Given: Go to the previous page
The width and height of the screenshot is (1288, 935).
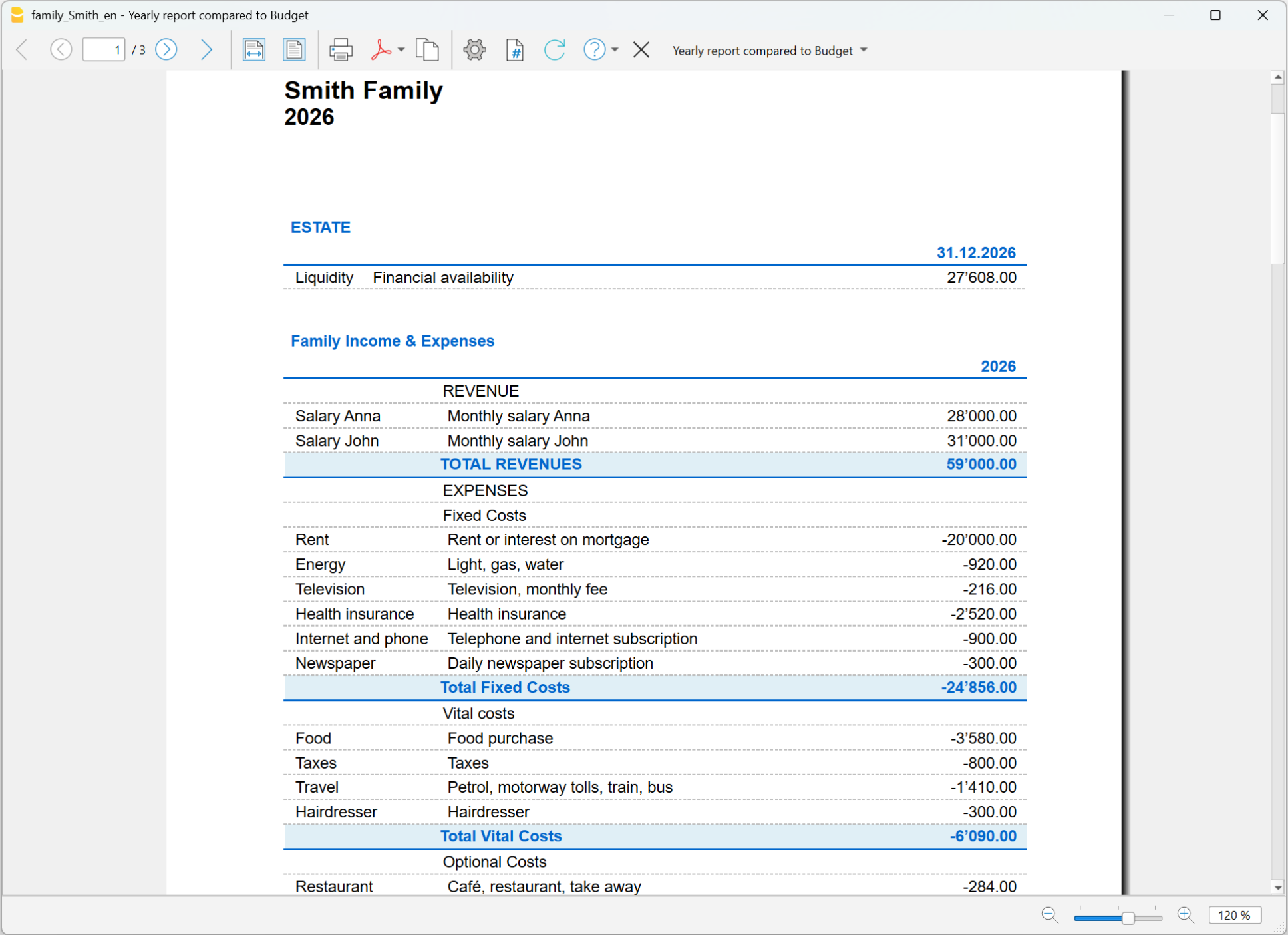Looking at the screenshot, I should 61,49.
